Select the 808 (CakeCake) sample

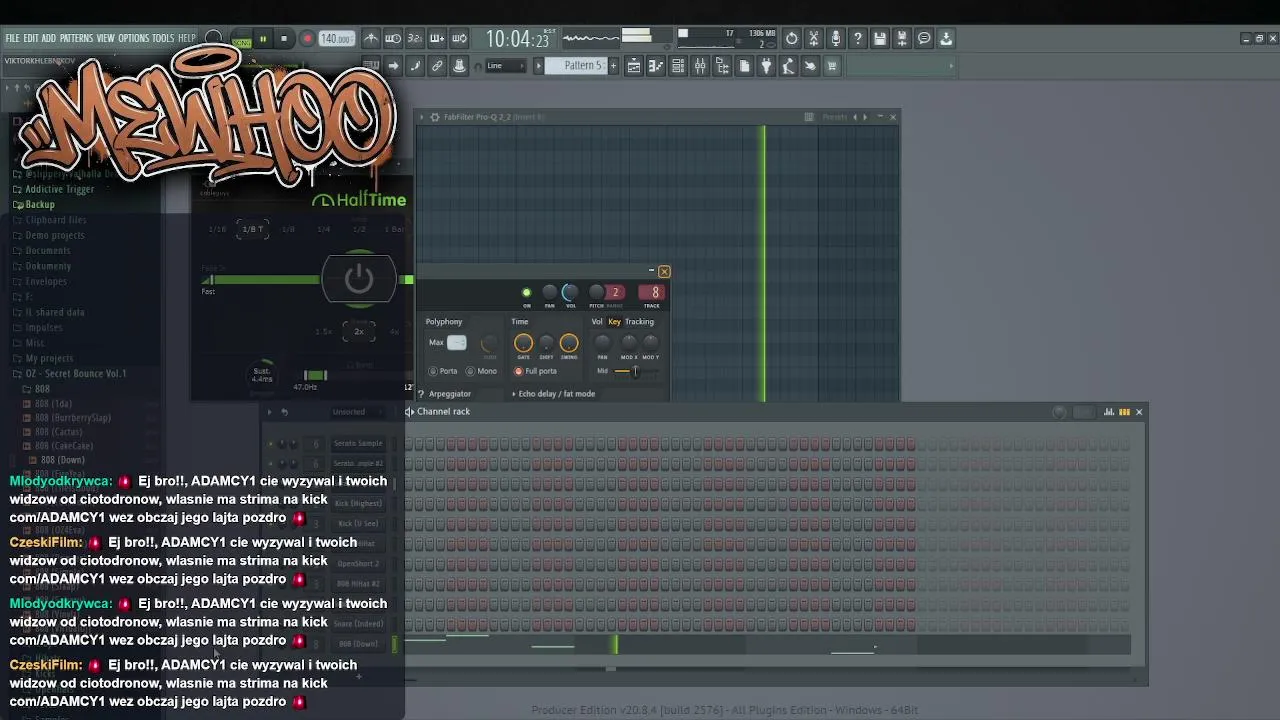coord(63,446)
